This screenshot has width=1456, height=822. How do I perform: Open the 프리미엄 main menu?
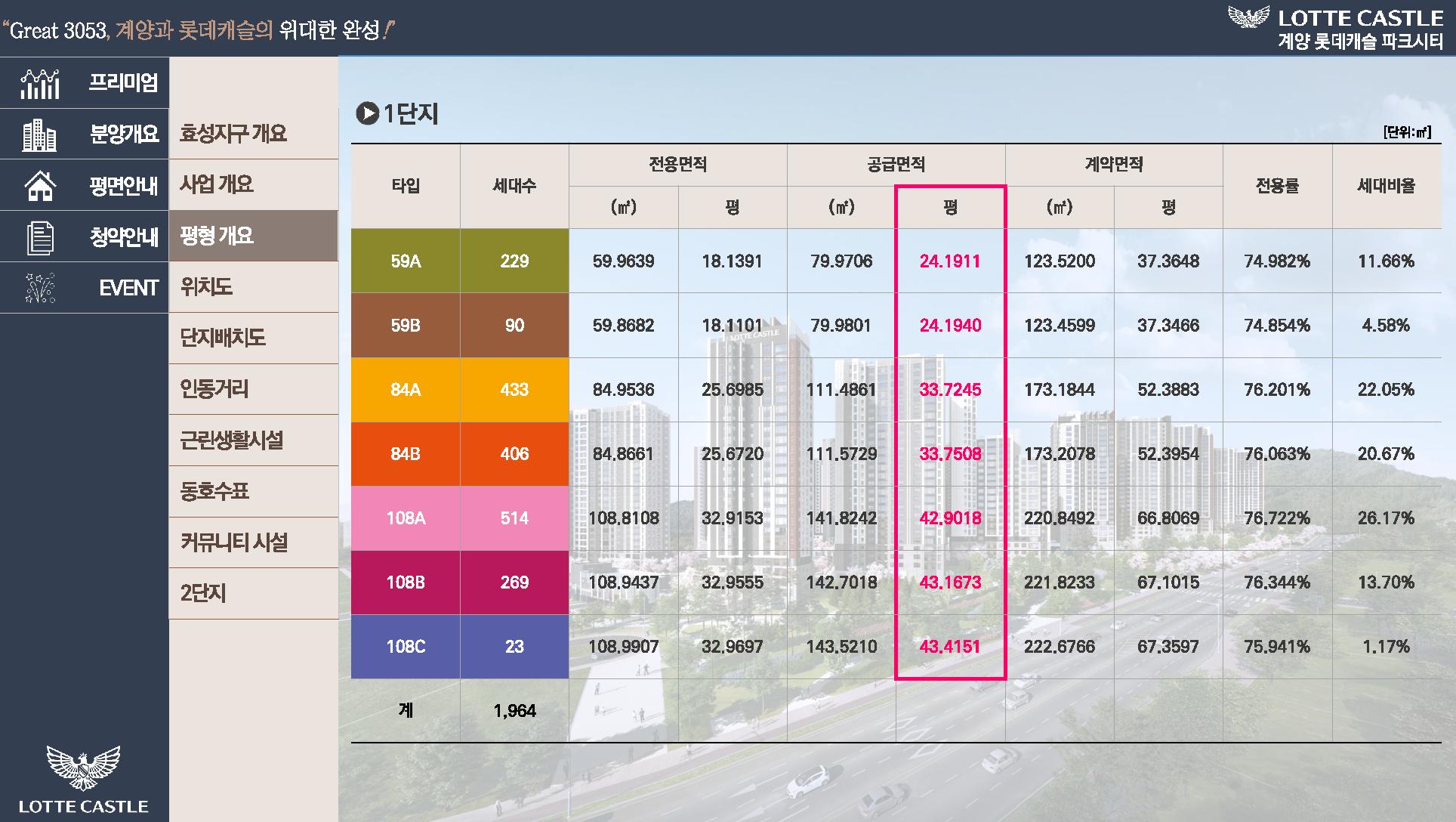(85, 82)
